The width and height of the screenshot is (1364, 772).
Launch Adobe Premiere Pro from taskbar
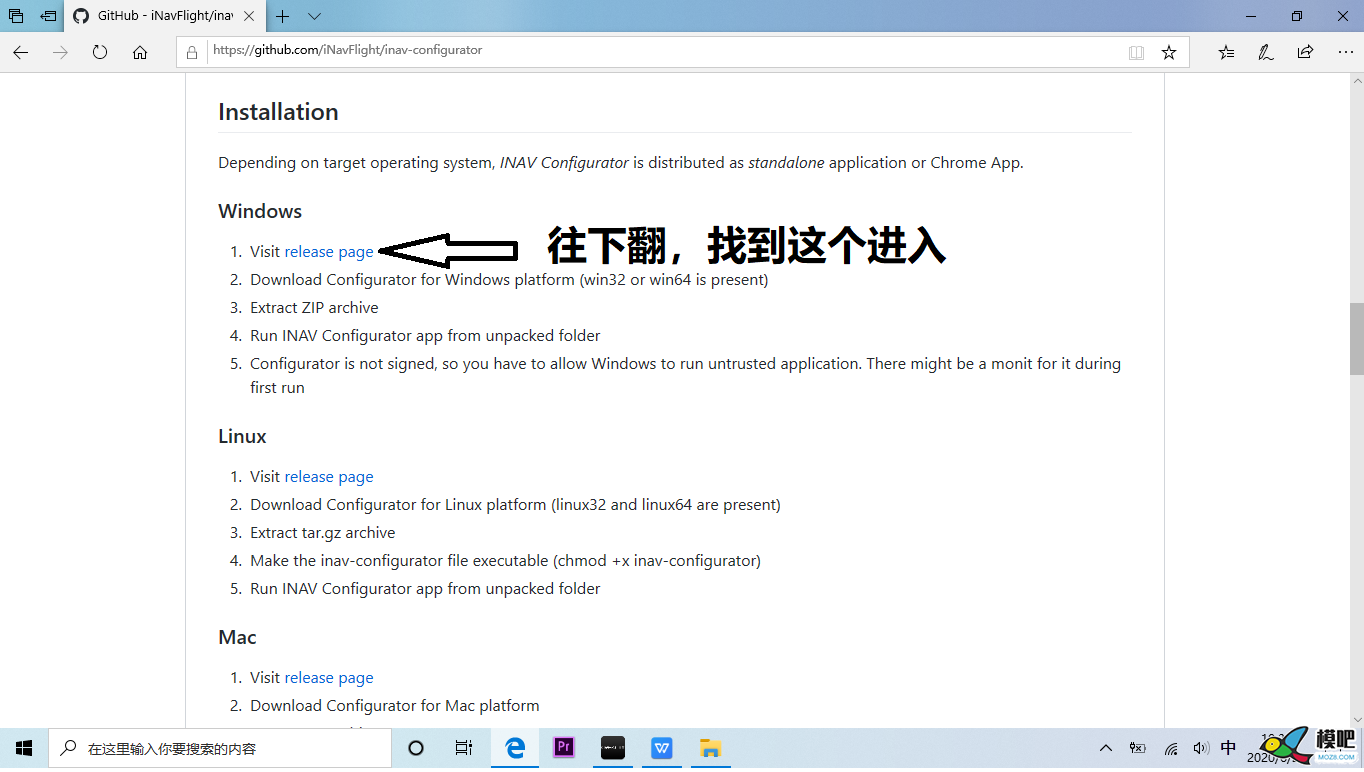tap(564, 748)
